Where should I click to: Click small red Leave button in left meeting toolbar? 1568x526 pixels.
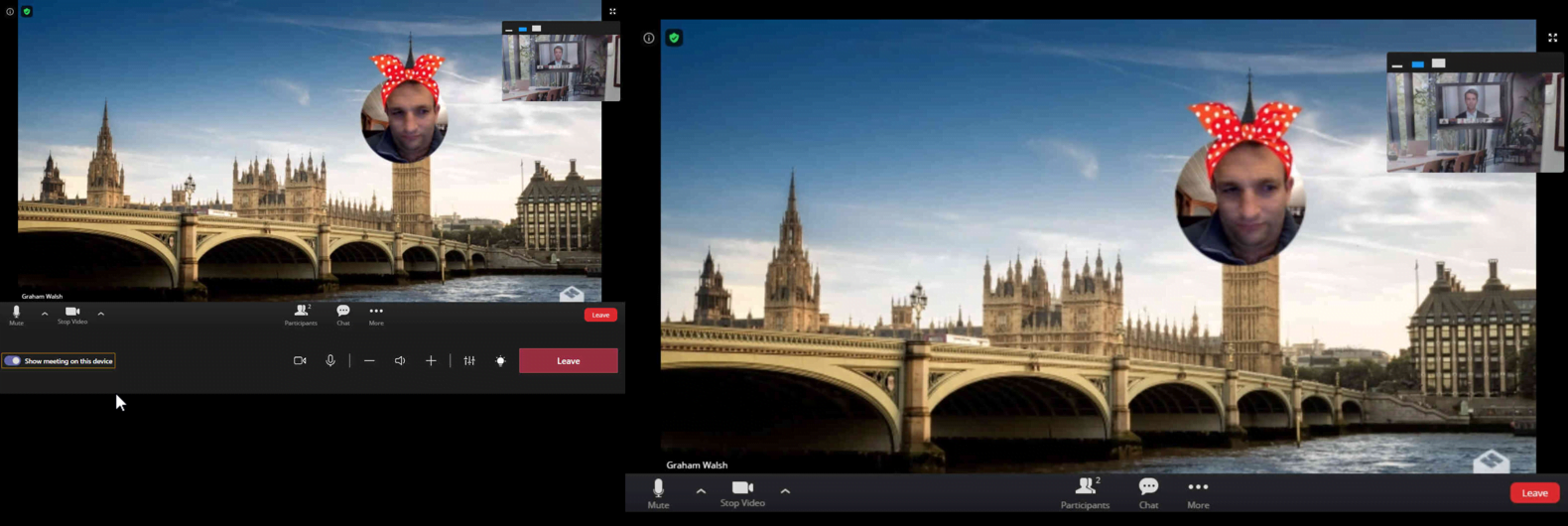pos(600,315)
